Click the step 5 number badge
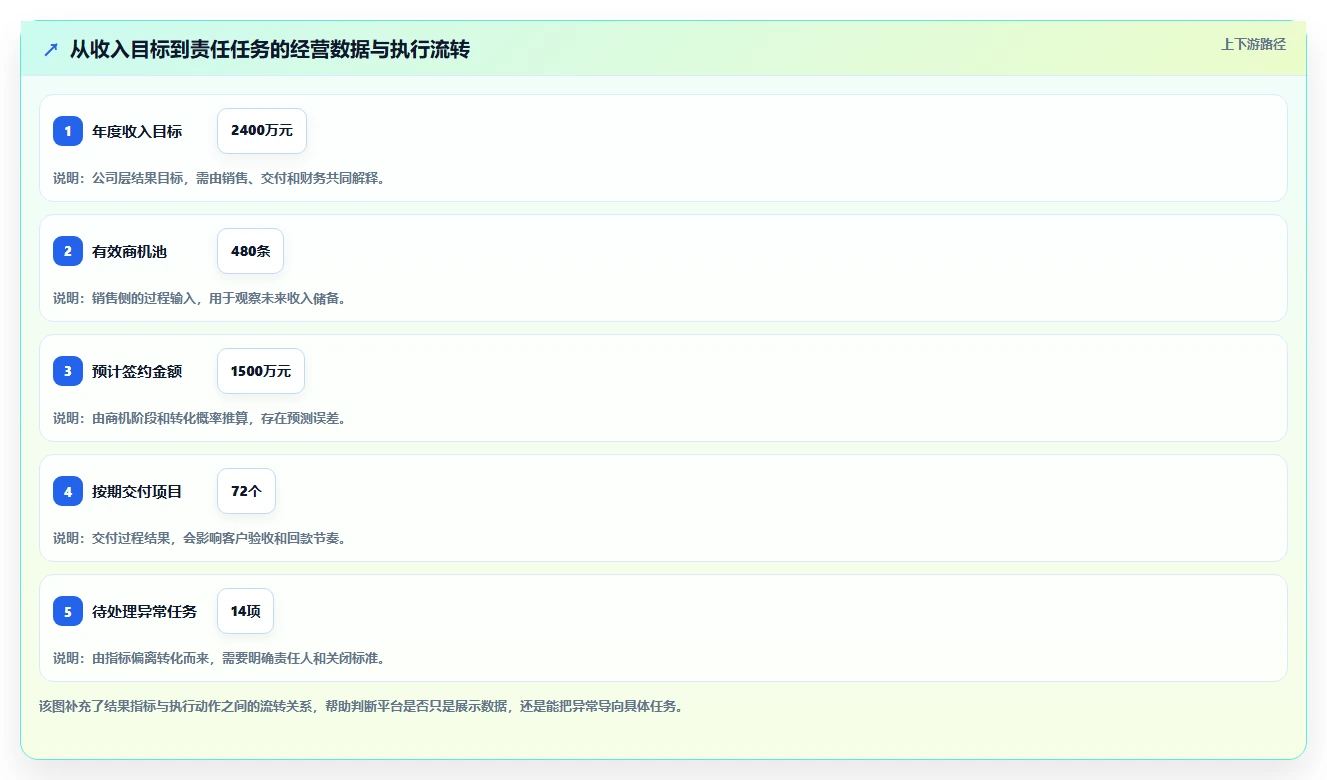Image resolution: width=1327 pixels, height=780 pixels. [x=68, y=611]
